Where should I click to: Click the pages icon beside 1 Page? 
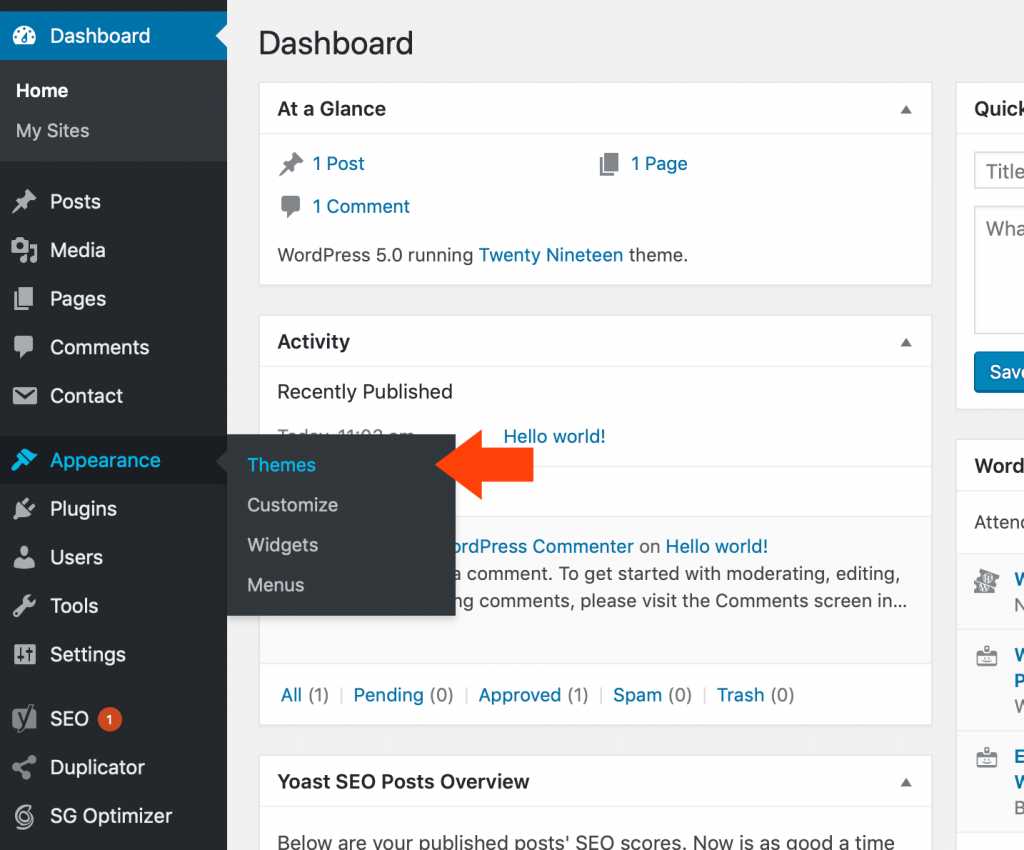(609, 164)
